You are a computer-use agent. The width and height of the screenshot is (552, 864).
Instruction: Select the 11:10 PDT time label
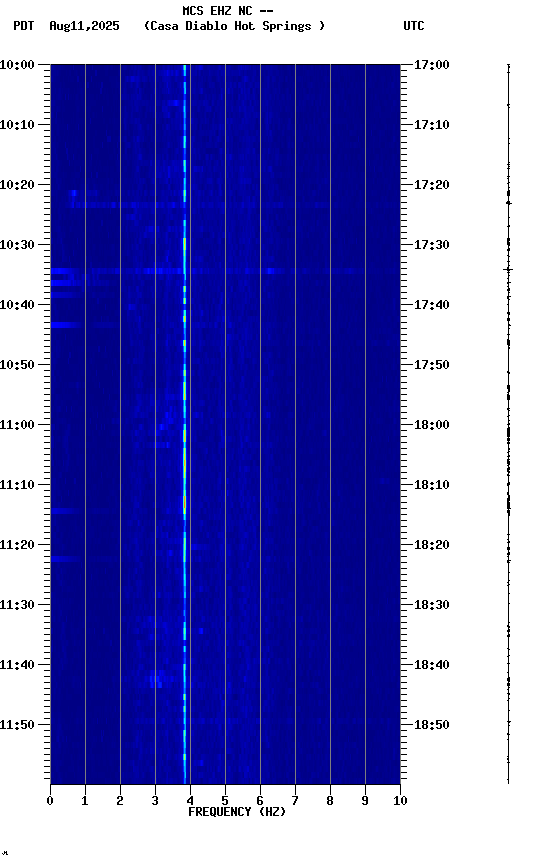pyautogui.click(x=17, y=485)
